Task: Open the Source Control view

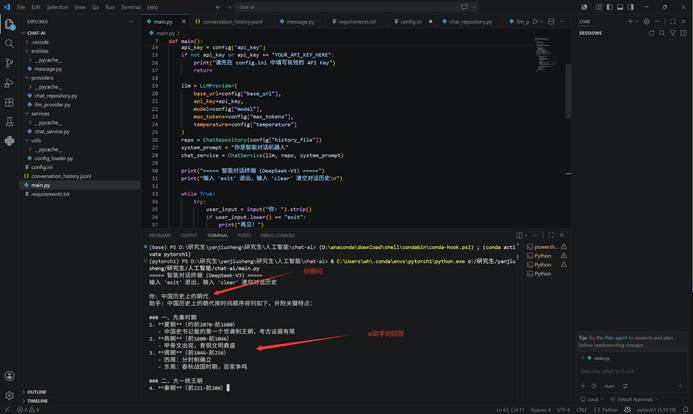Action: pyautogui.click(x=9, y=63)
